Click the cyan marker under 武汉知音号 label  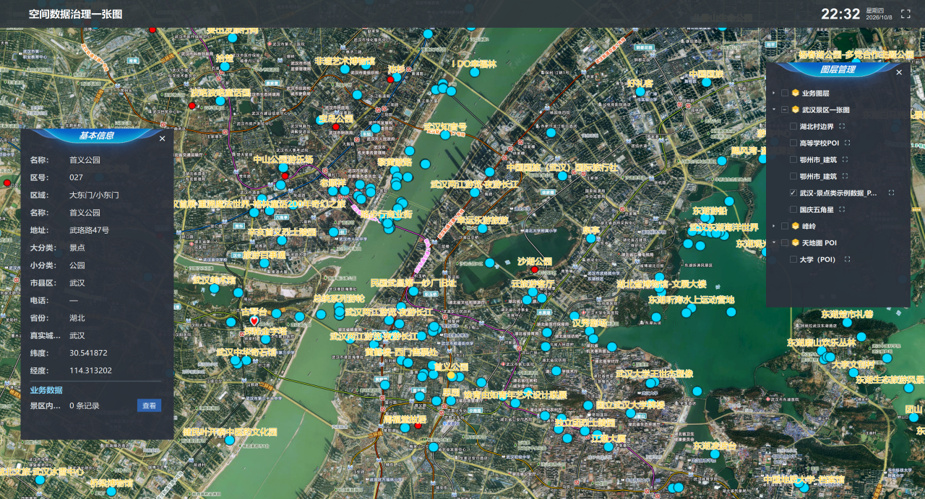445,135
